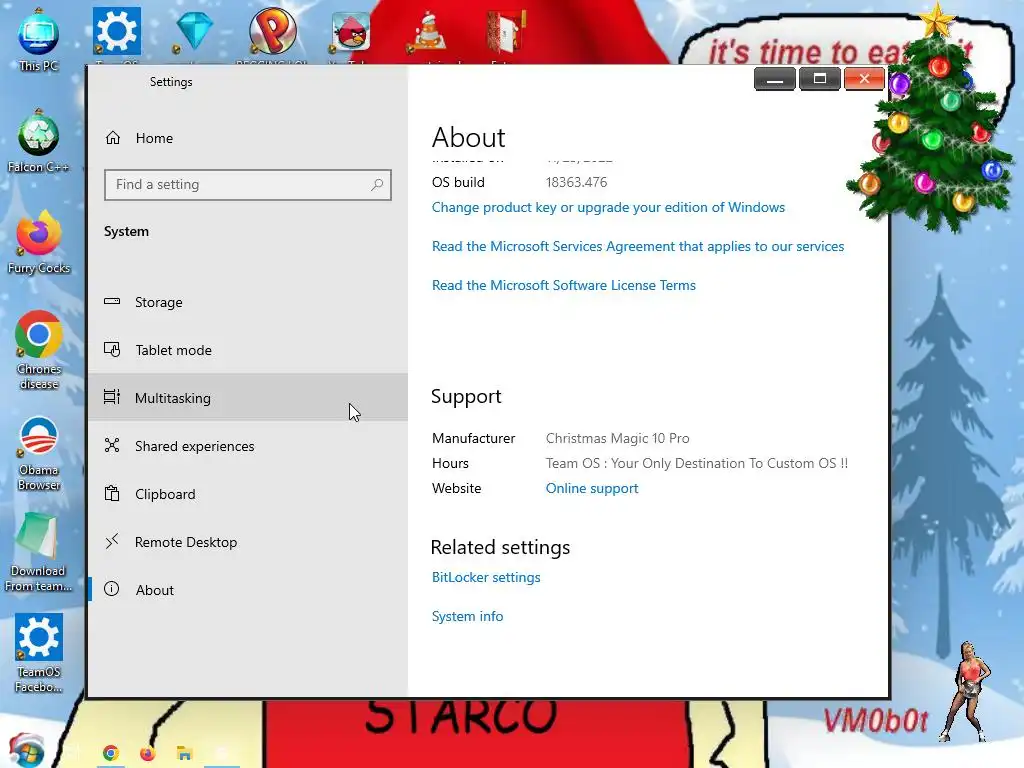This screenshot has width=1024, height=768.
Task: Open the Falcon C++ recycle bin icon
Action: (x=39, y=140)
